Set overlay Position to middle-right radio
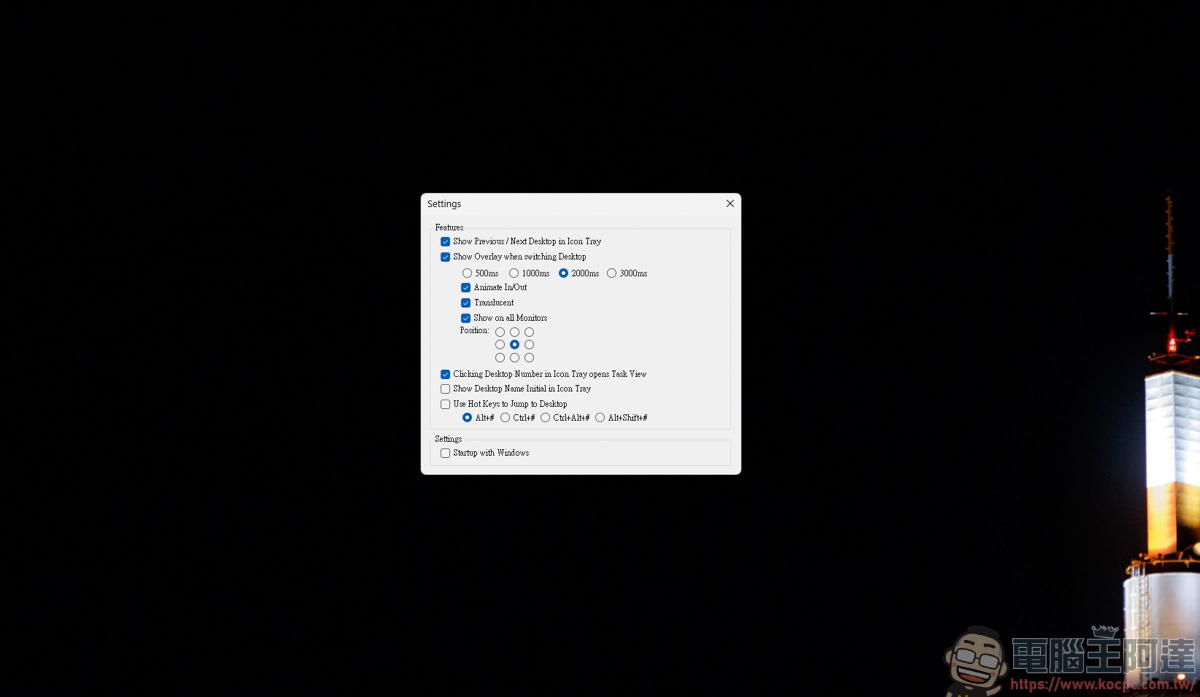Viewport: 1200px width, 697px height. point(530,345)
